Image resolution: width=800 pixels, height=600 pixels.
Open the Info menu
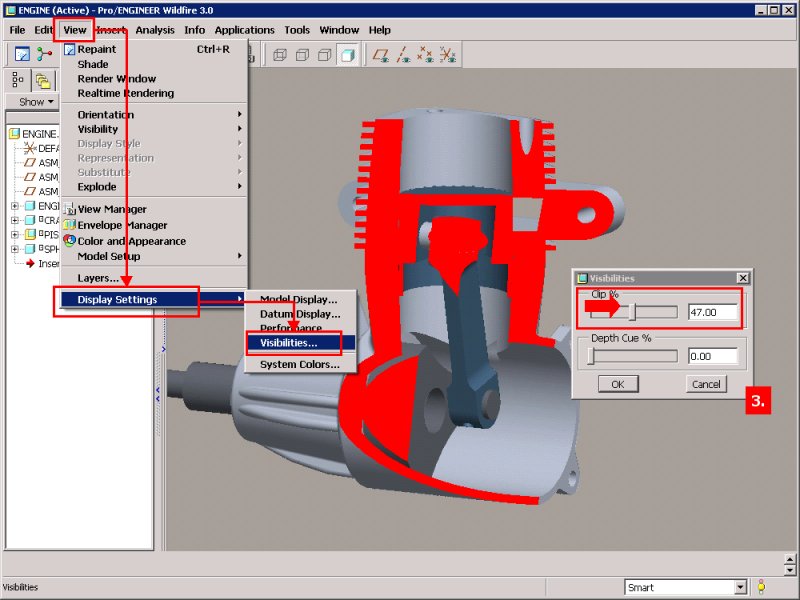coord(194,30)
